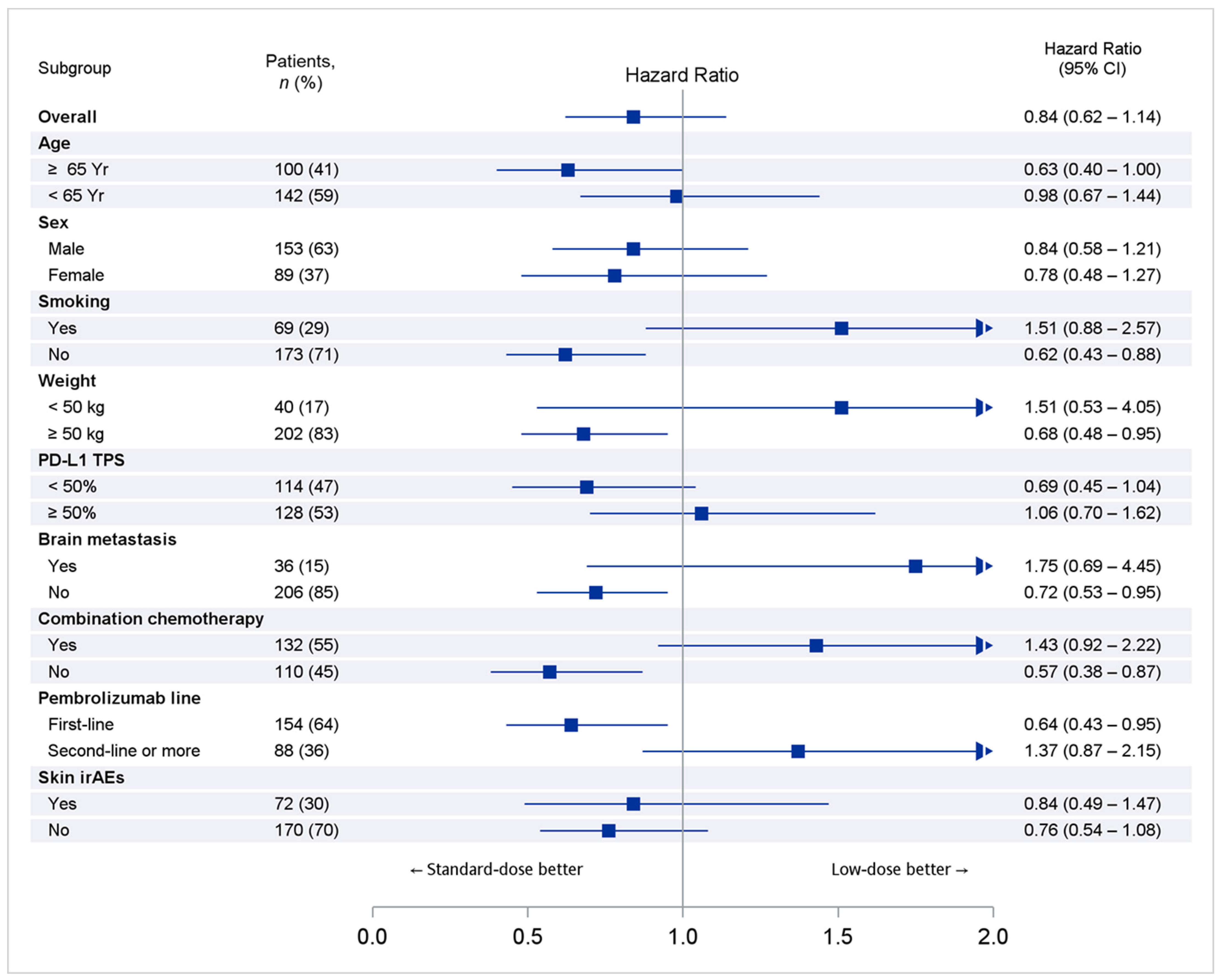Click the Patients, n (%) column header

click(x=300, y=72)
